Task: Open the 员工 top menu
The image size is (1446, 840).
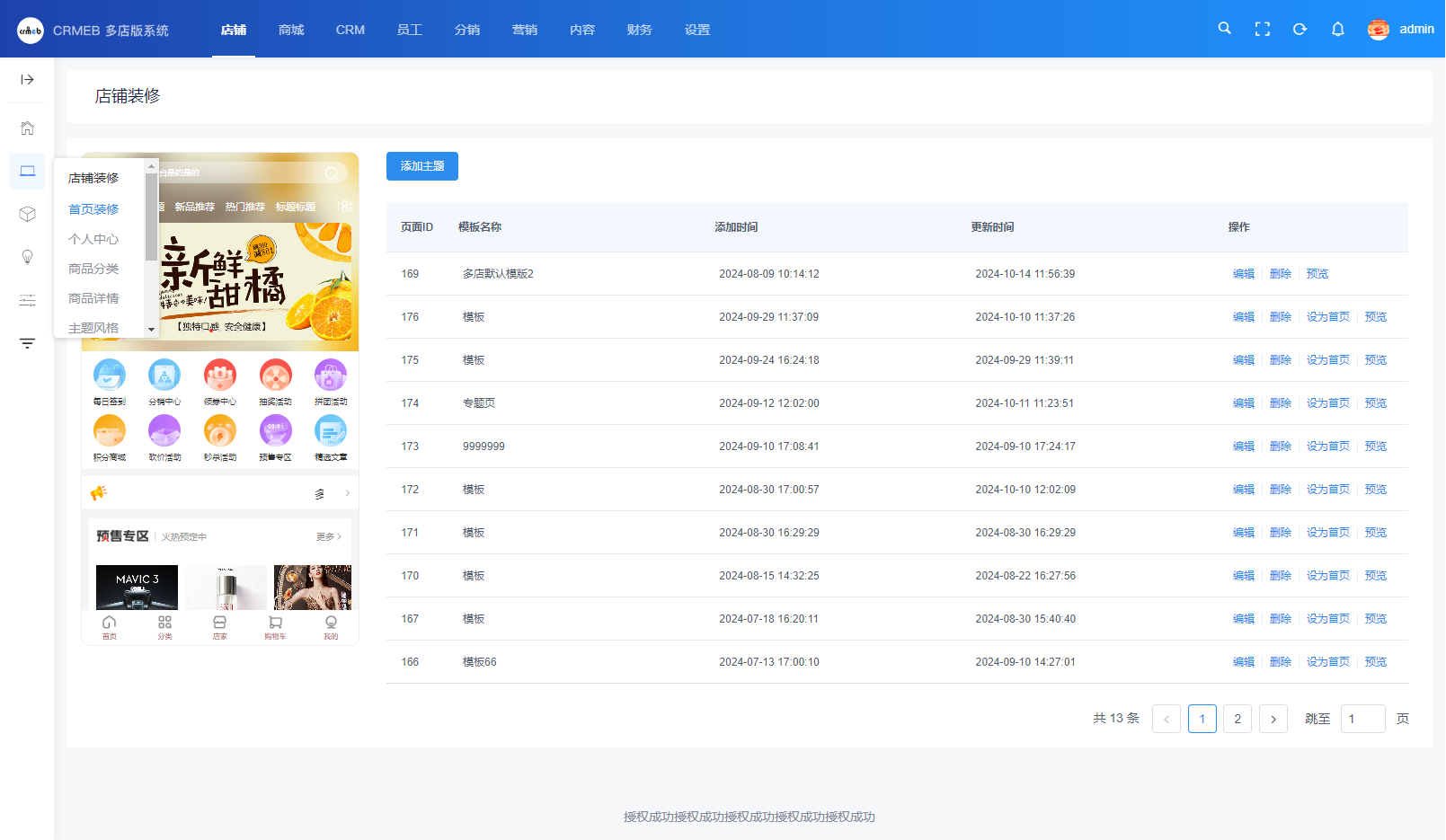Action: pos(410,30)
